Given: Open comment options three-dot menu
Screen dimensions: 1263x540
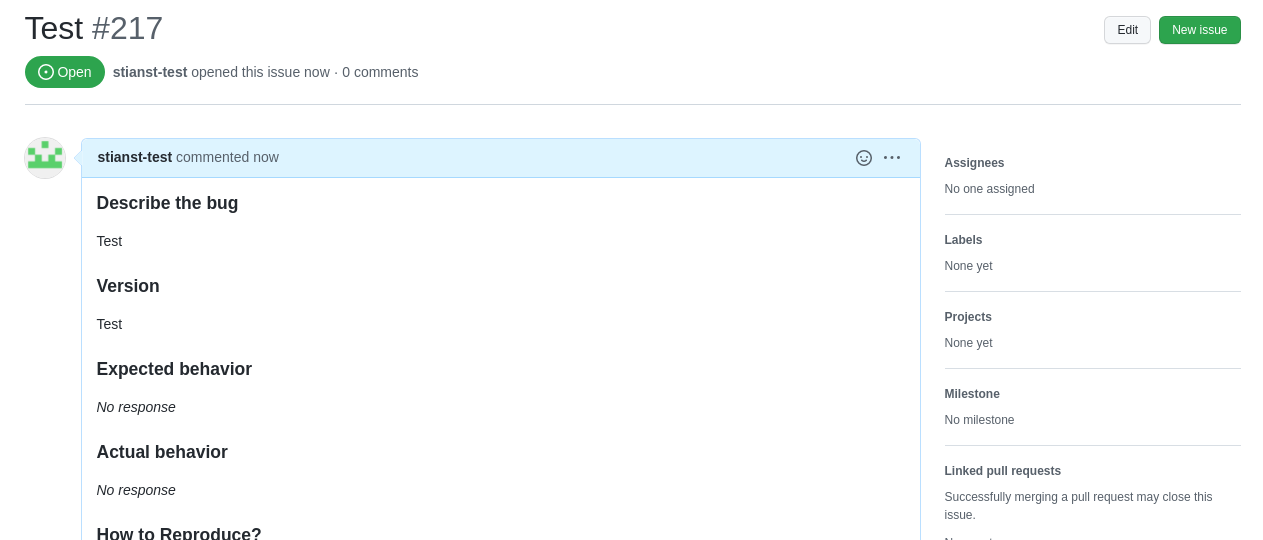Looking at the screenshot, I should coord(892,158).
